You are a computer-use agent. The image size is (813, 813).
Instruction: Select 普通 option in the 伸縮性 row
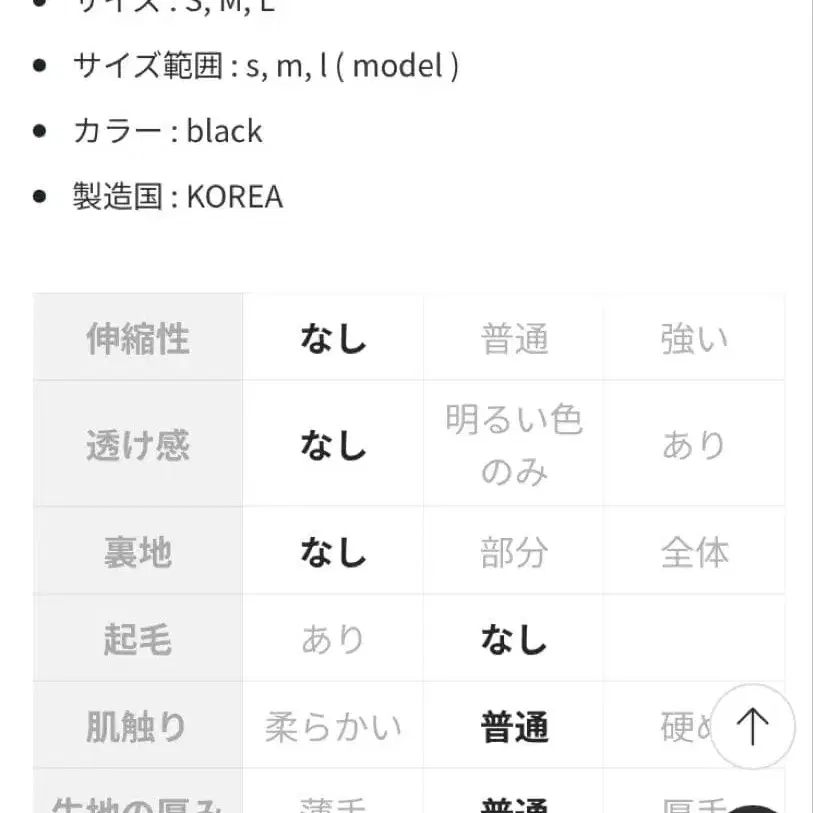click(513, 338)
